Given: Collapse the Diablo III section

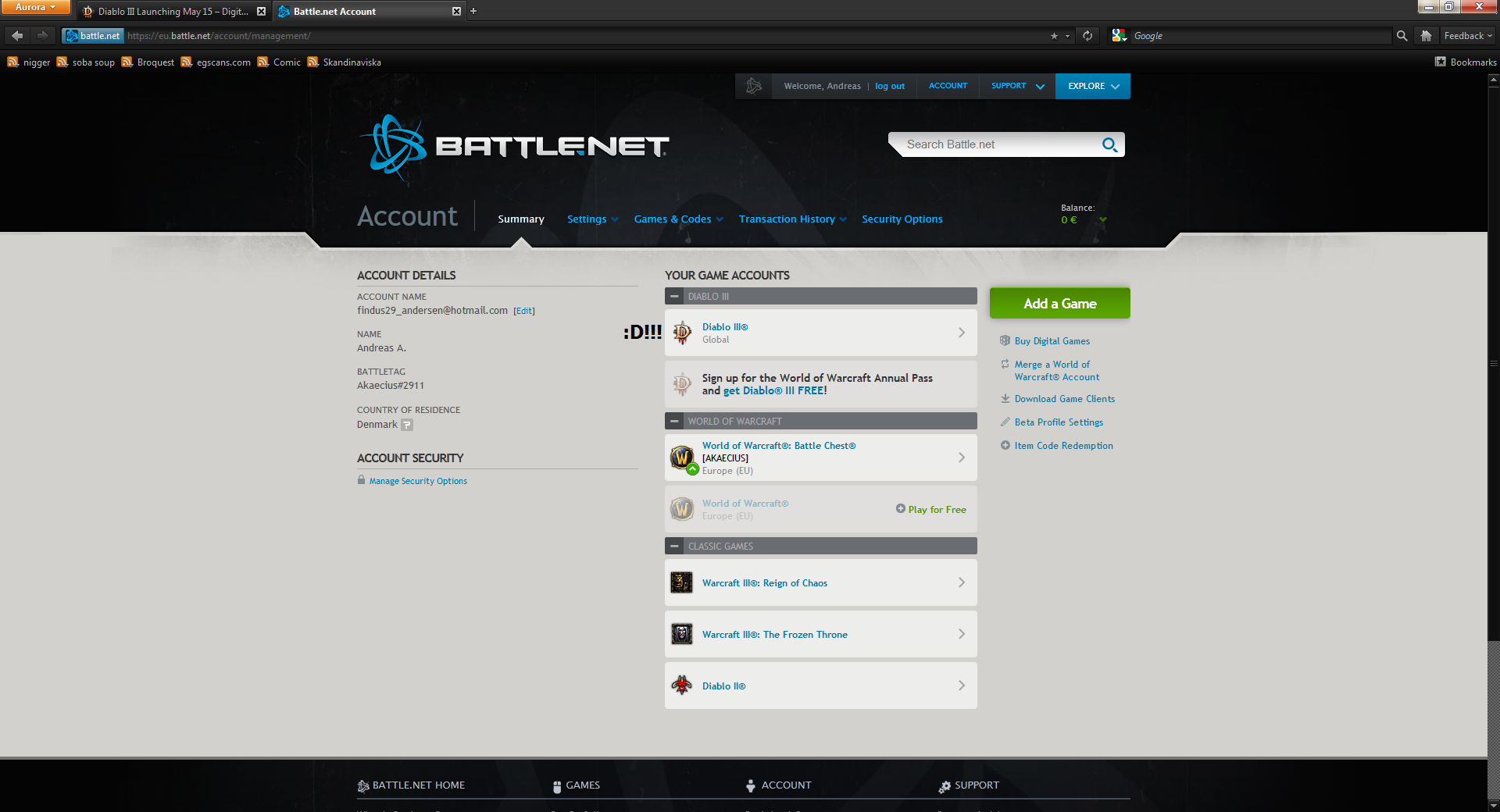Looking at the screenshot, I should 674,297.
